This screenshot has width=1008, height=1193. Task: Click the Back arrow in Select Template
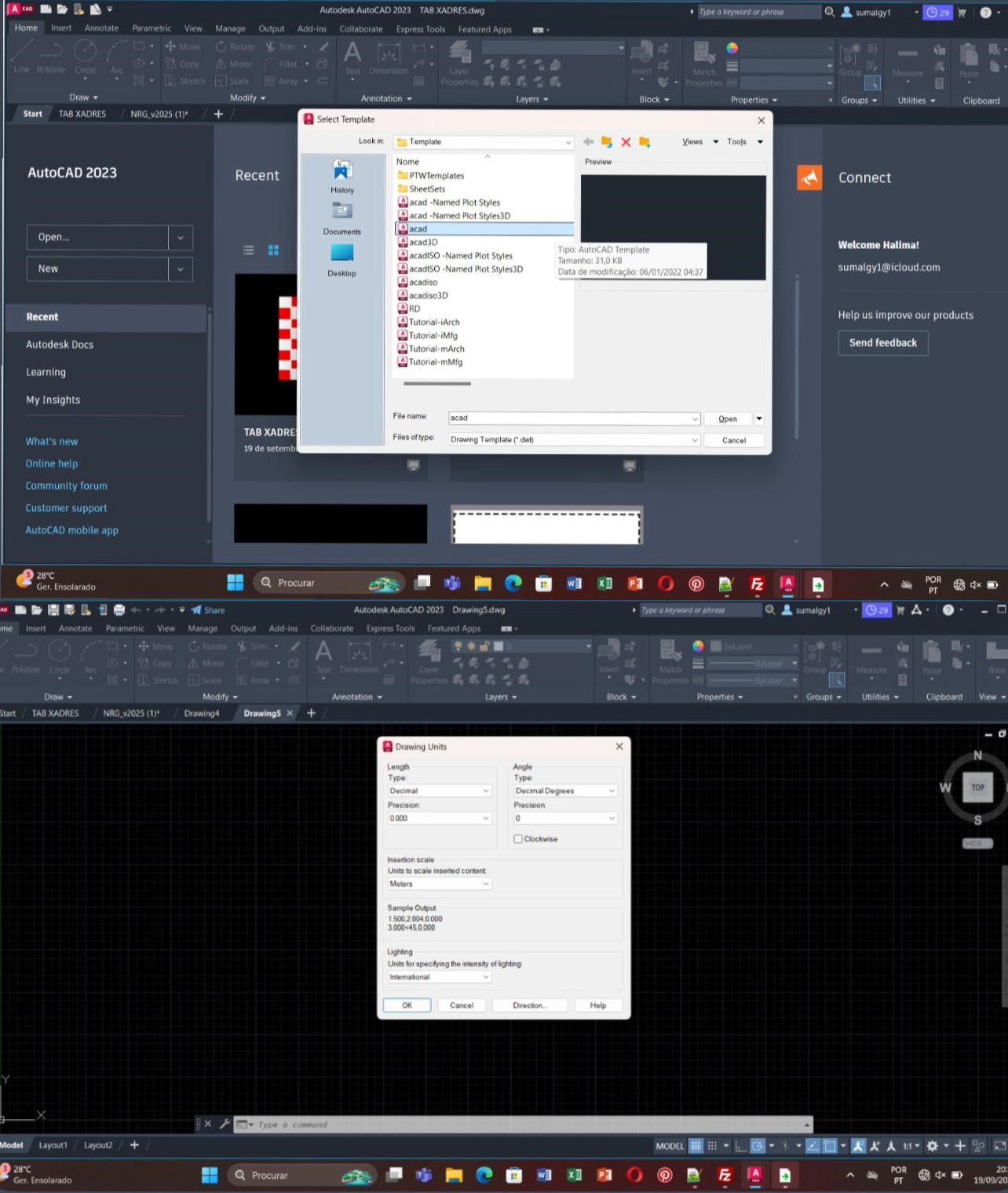click(x=588, y=142)
